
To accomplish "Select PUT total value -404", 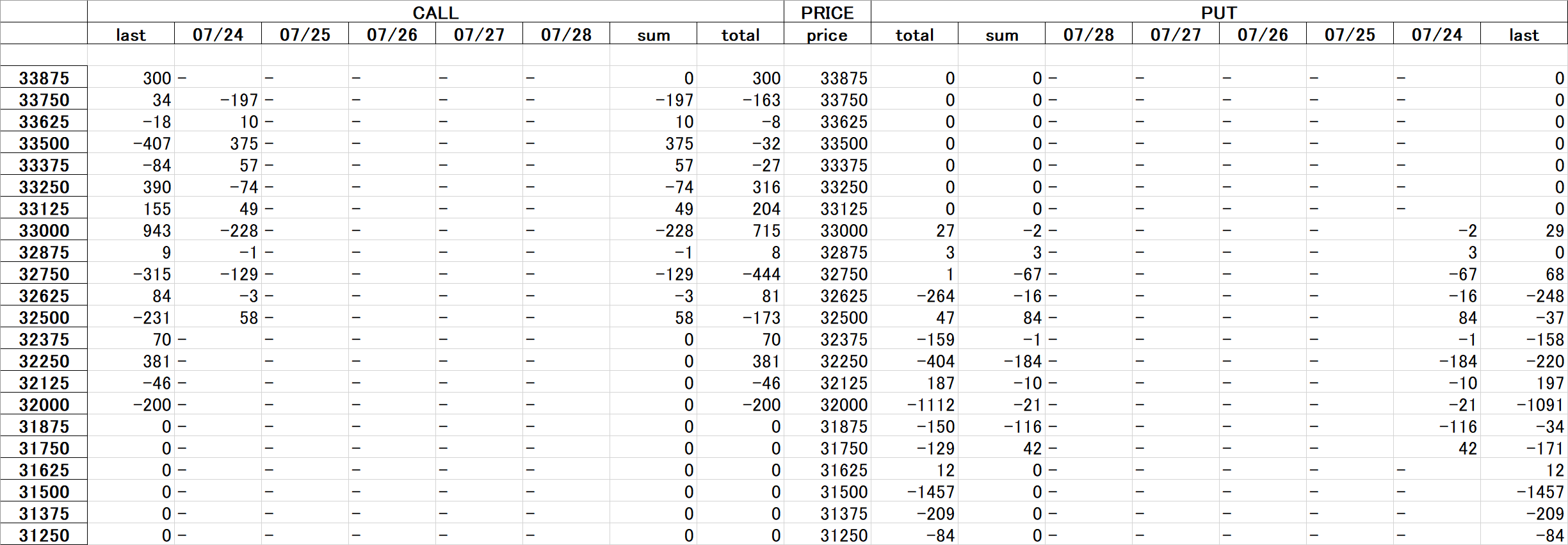I will pos(935,361).
